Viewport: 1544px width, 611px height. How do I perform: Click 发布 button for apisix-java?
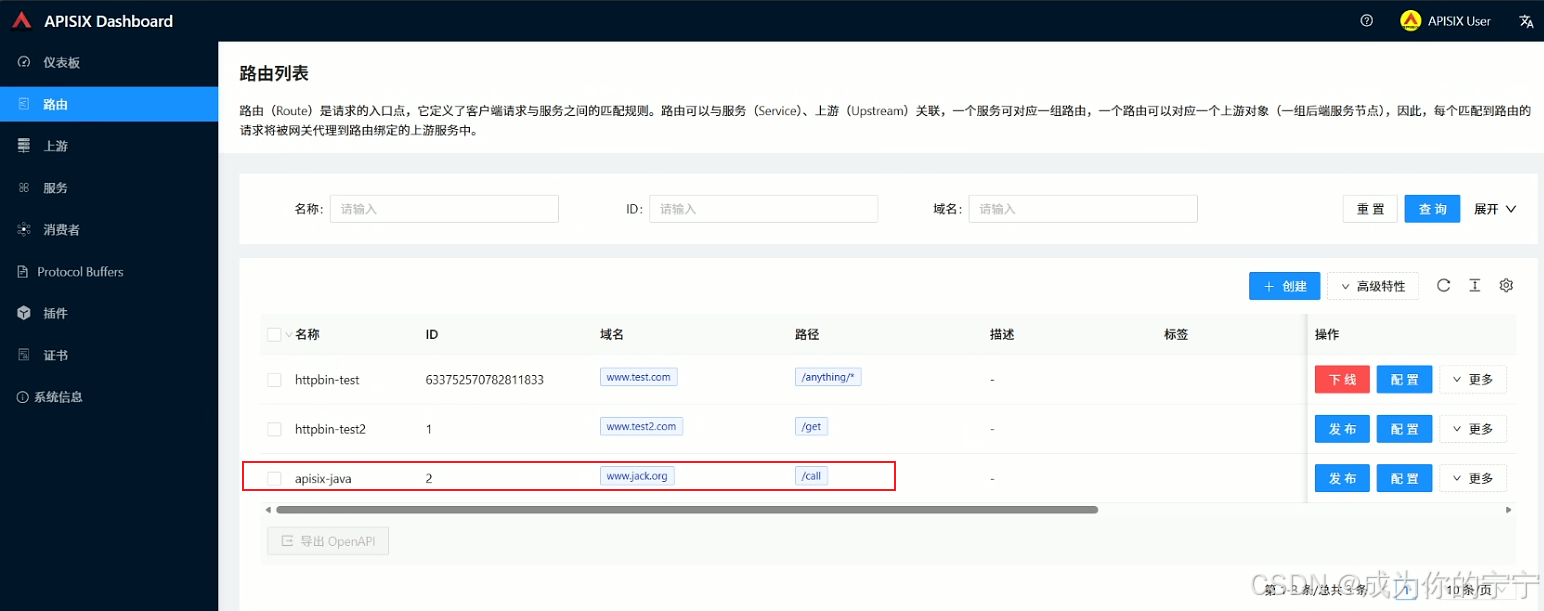[x=1342, y=478]
